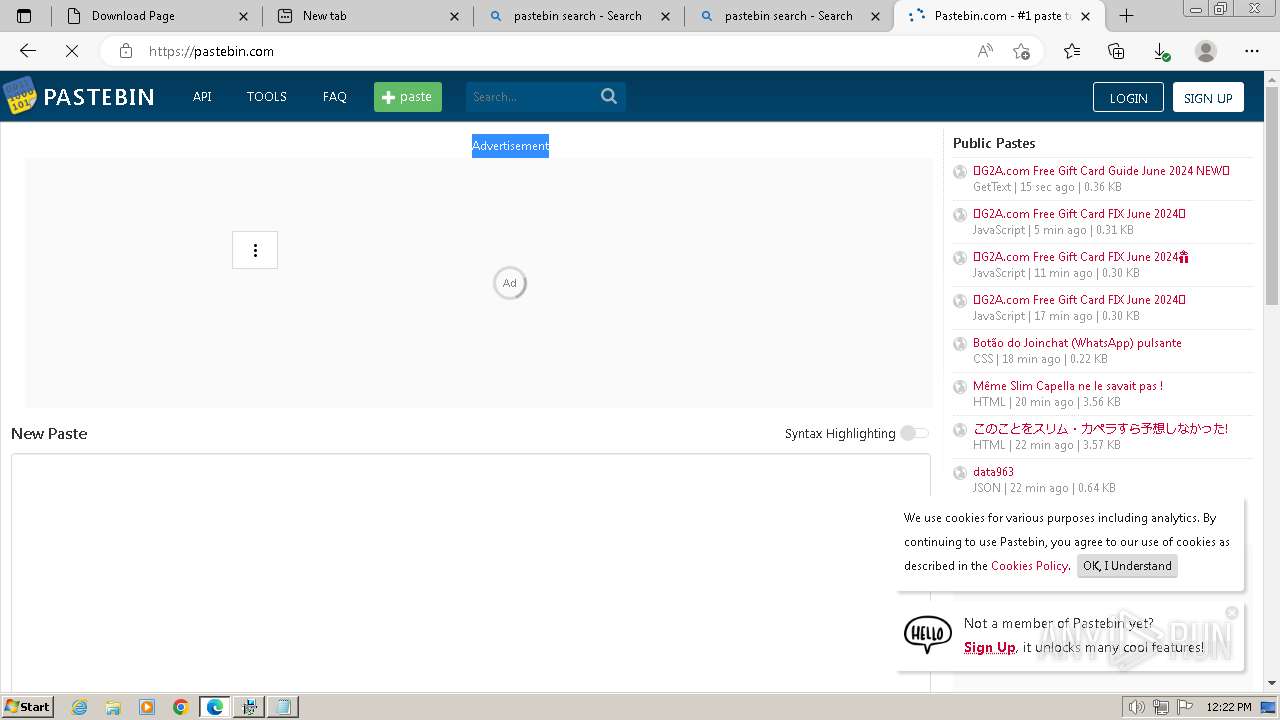The height and width of the screenshot is (720, 1280).
Task: Open the G2A paste from 17 min ago
Action: click(x=1079, y=300)
